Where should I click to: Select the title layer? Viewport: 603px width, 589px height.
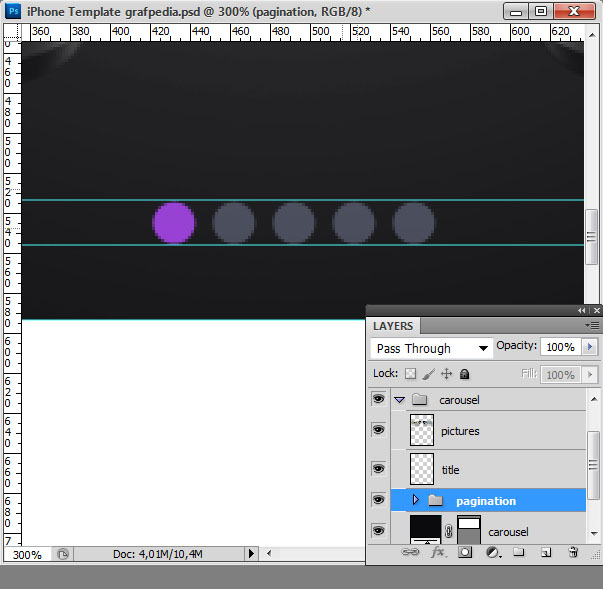(488, 469)
